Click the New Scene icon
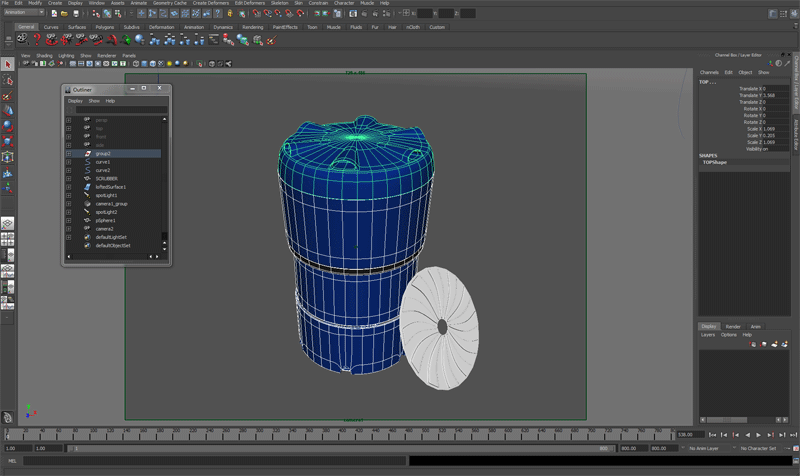 pos(54,13)
